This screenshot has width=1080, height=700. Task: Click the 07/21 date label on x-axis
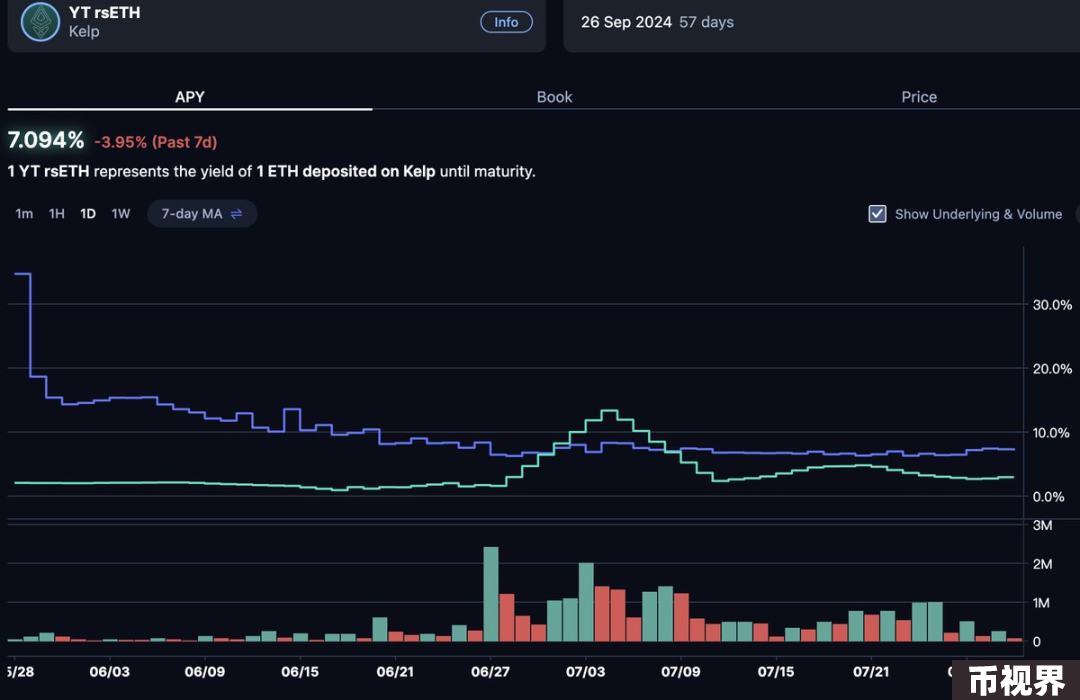pyautogui.click(x=871, y=672)
